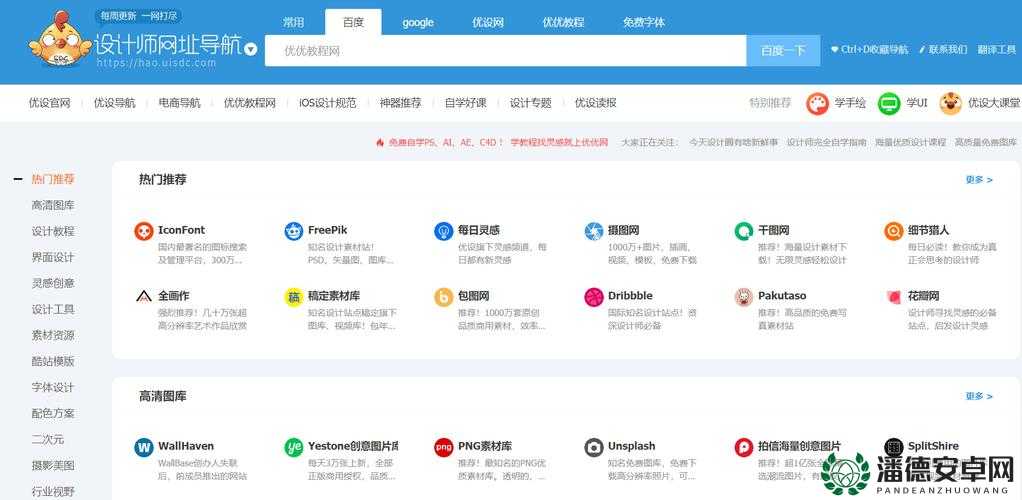Open the 翻译工具 link
This screenshot has width=1022, height=500.
(997, 50)
